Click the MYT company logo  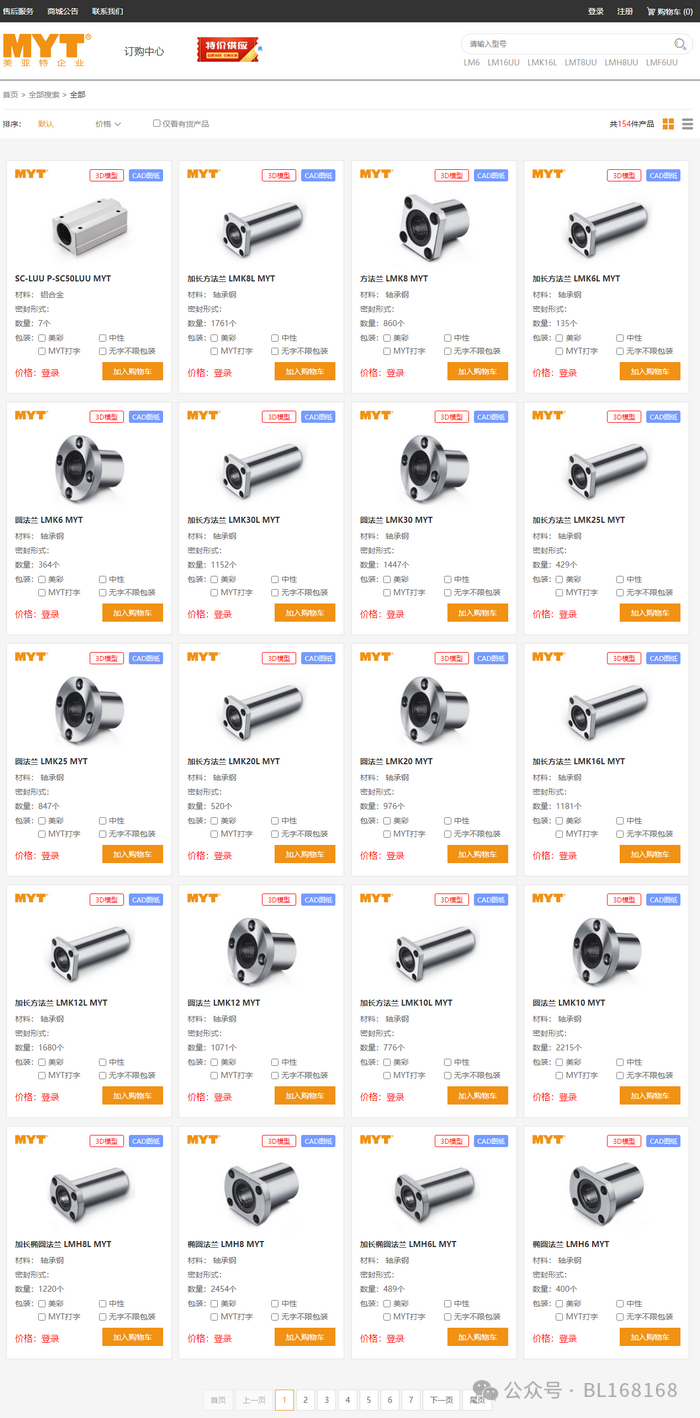[47, 50]
